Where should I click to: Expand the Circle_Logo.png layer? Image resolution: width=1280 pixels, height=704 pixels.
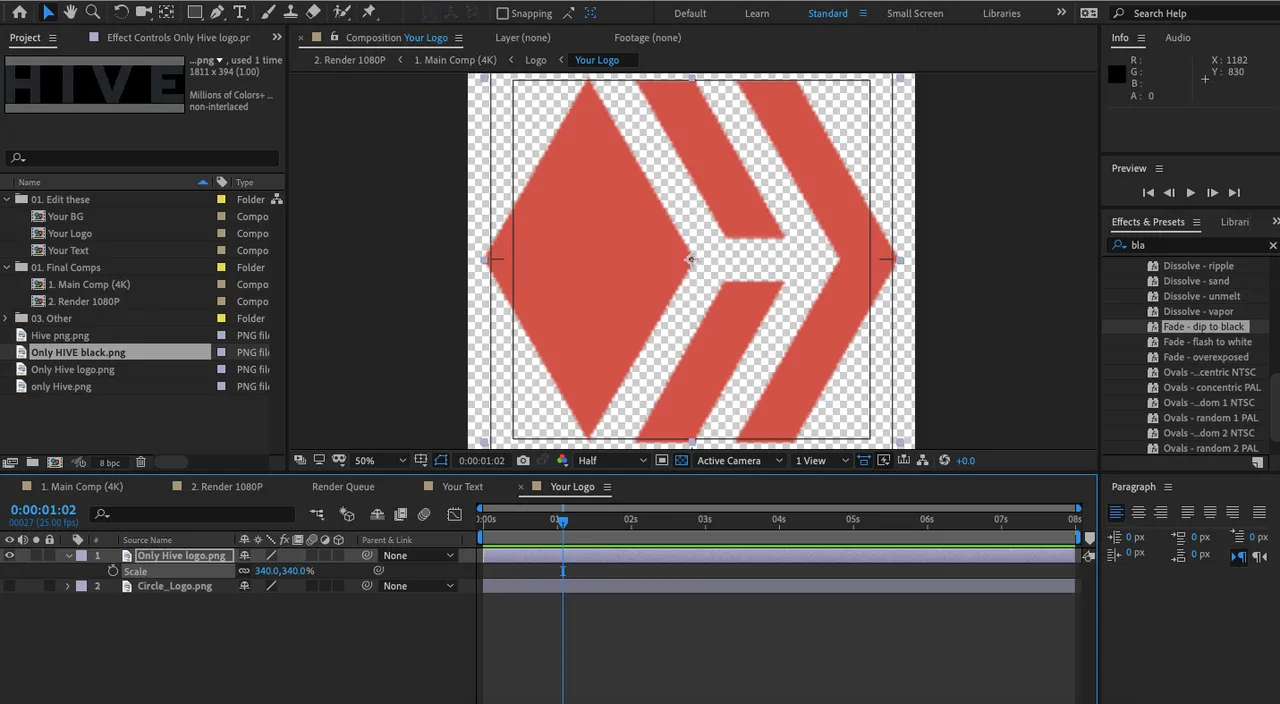click(67, 586)
